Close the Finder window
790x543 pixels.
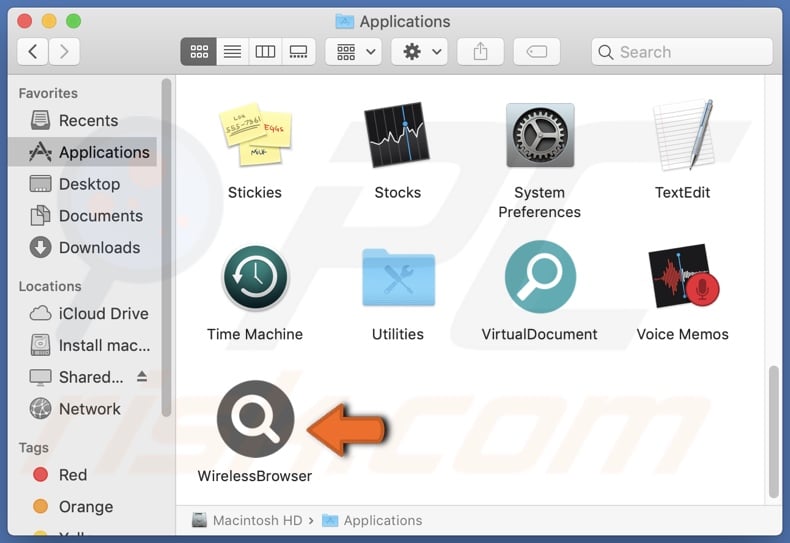click(25, 21)
